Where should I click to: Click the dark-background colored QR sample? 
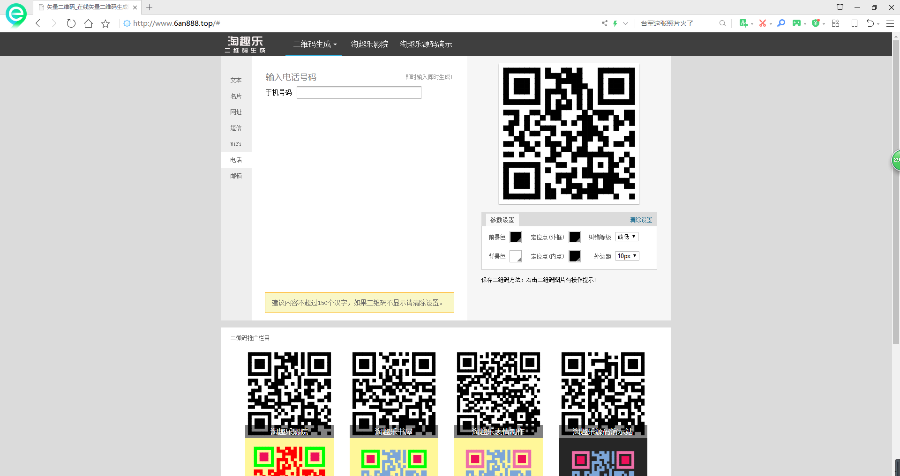pos(603,457)
